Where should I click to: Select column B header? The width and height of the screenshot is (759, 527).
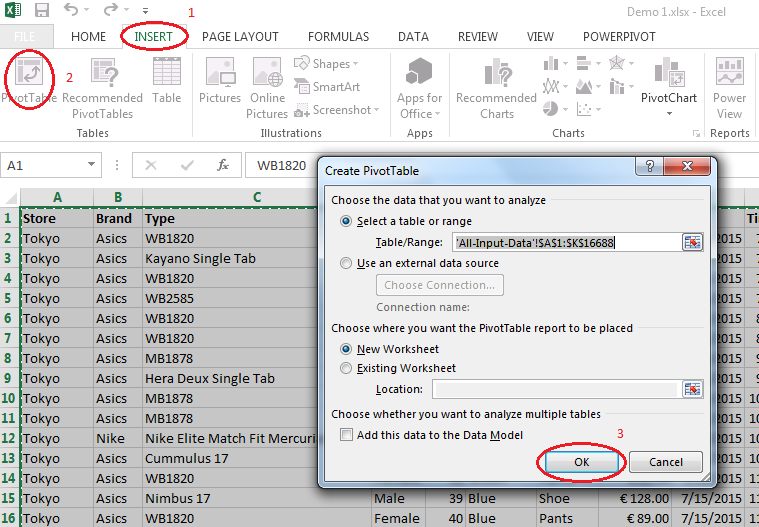pos(118,197)
